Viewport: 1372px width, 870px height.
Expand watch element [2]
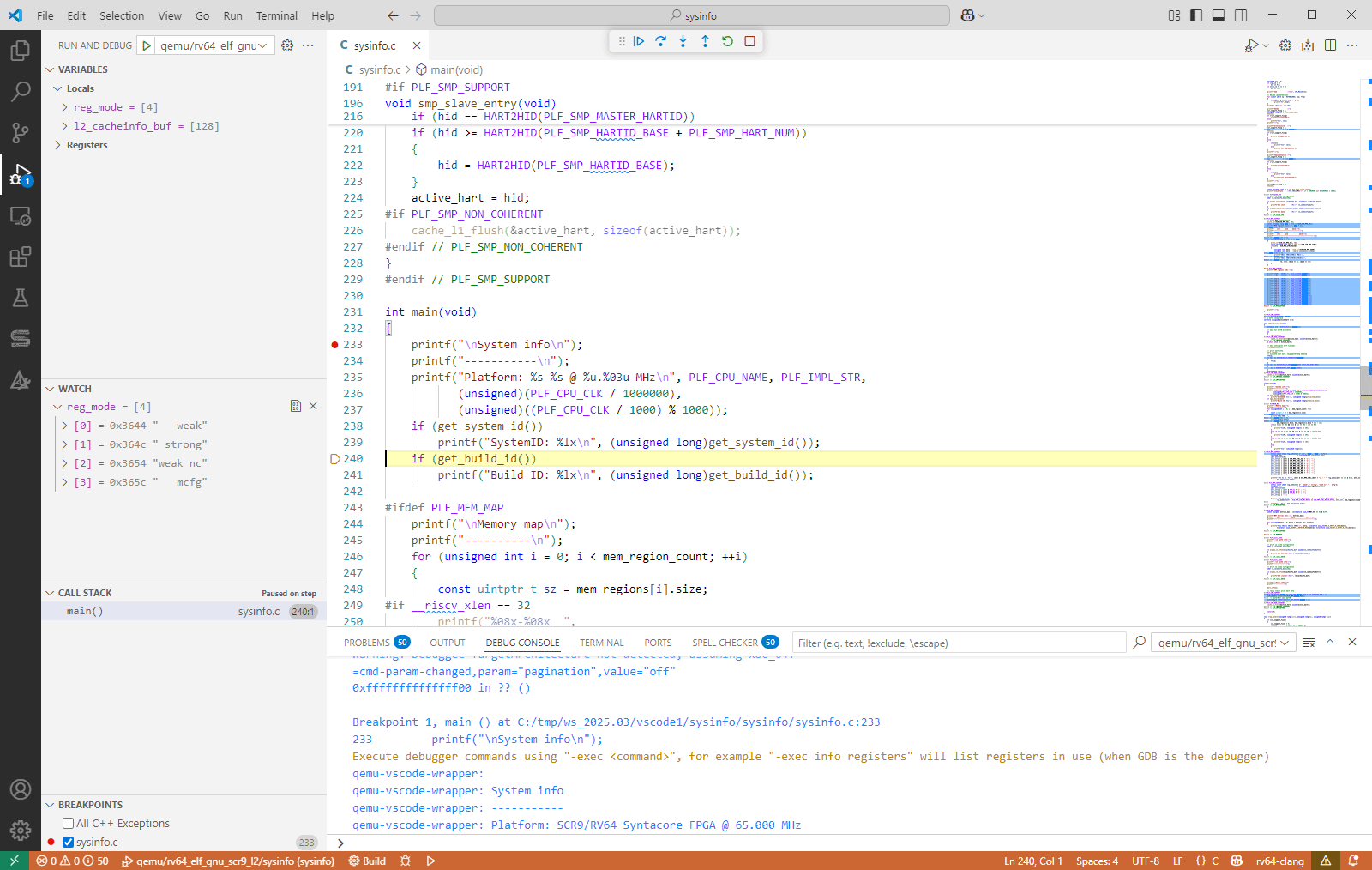coord(65,463)
